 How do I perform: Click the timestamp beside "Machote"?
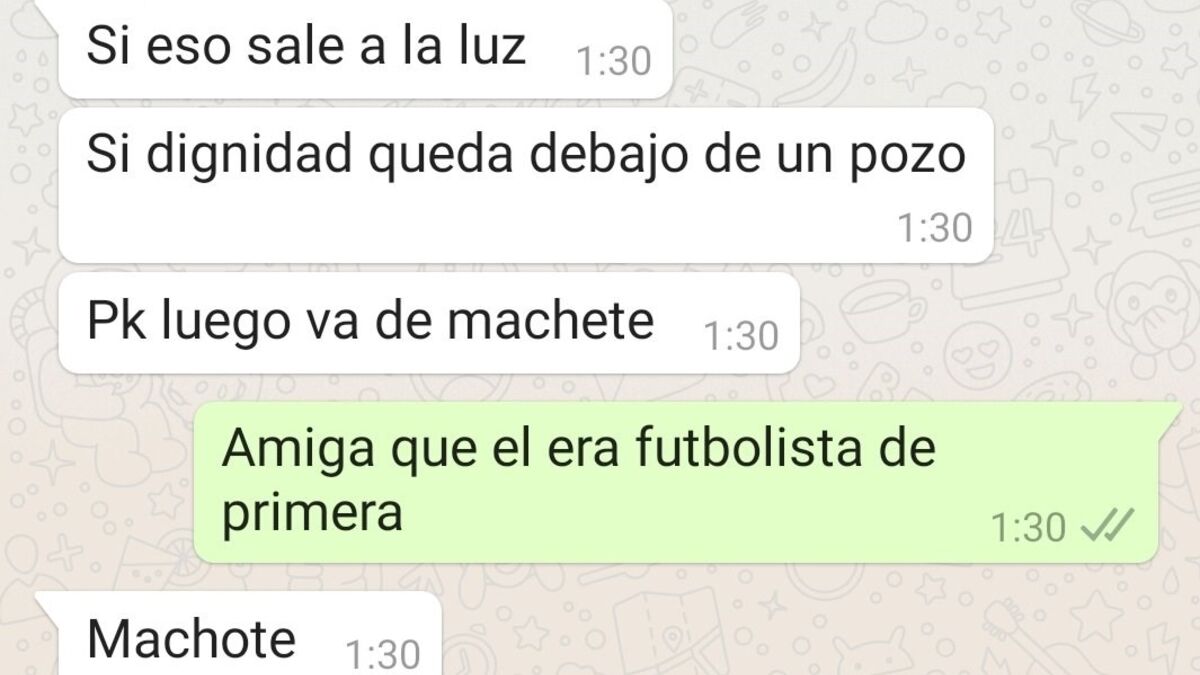coord(383,654)
